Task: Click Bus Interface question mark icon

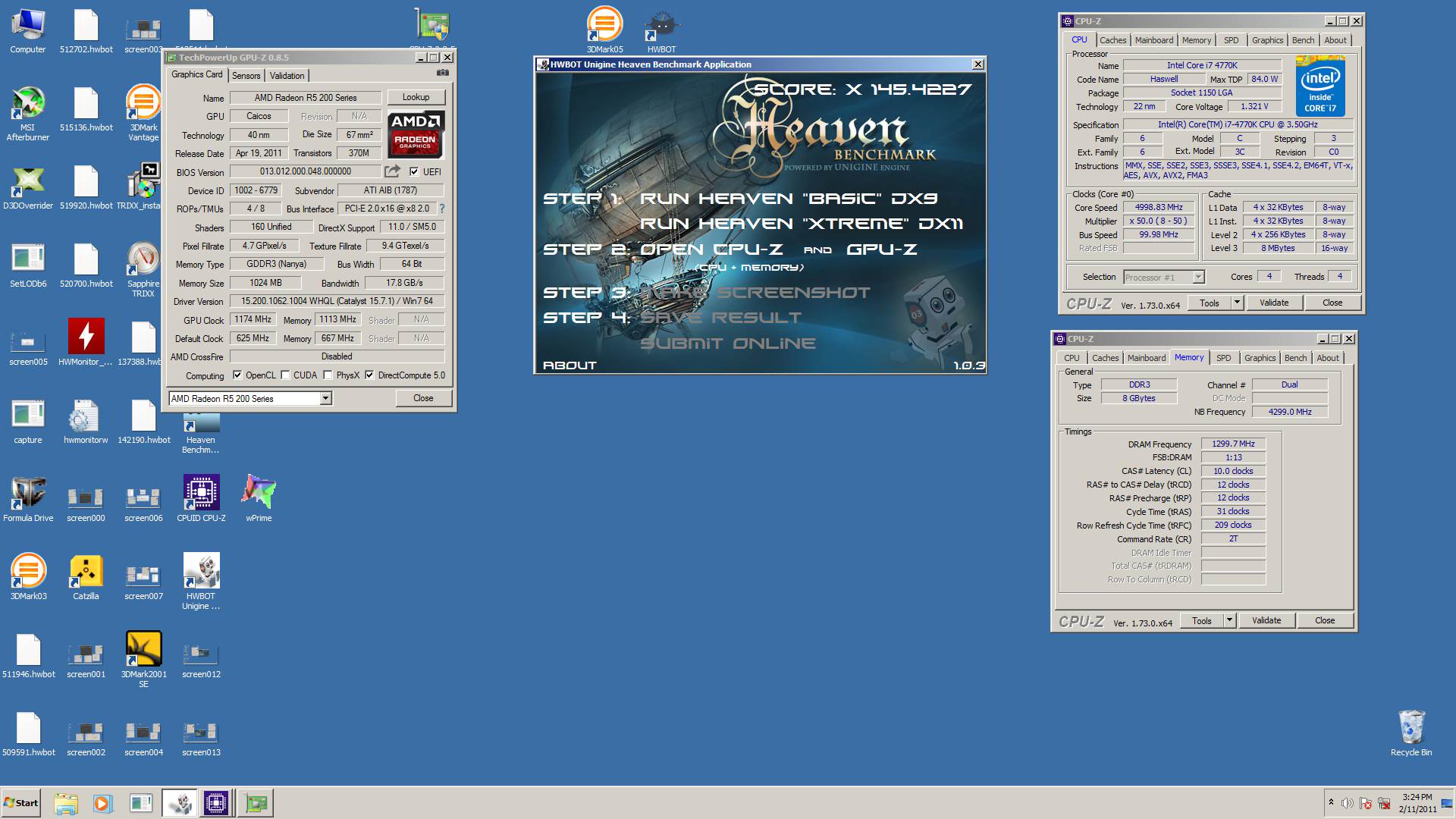Action: [x=441, y=209]
